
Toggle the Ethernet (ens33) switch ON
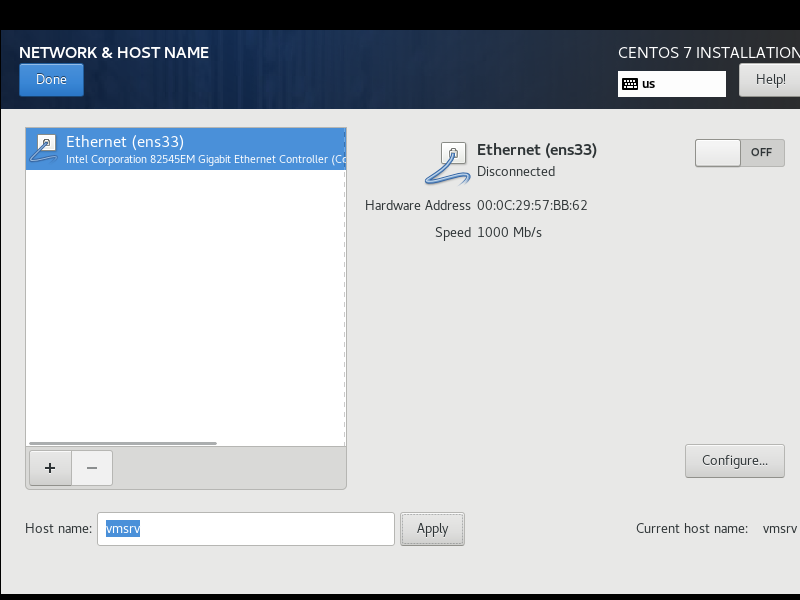point(739,153)
